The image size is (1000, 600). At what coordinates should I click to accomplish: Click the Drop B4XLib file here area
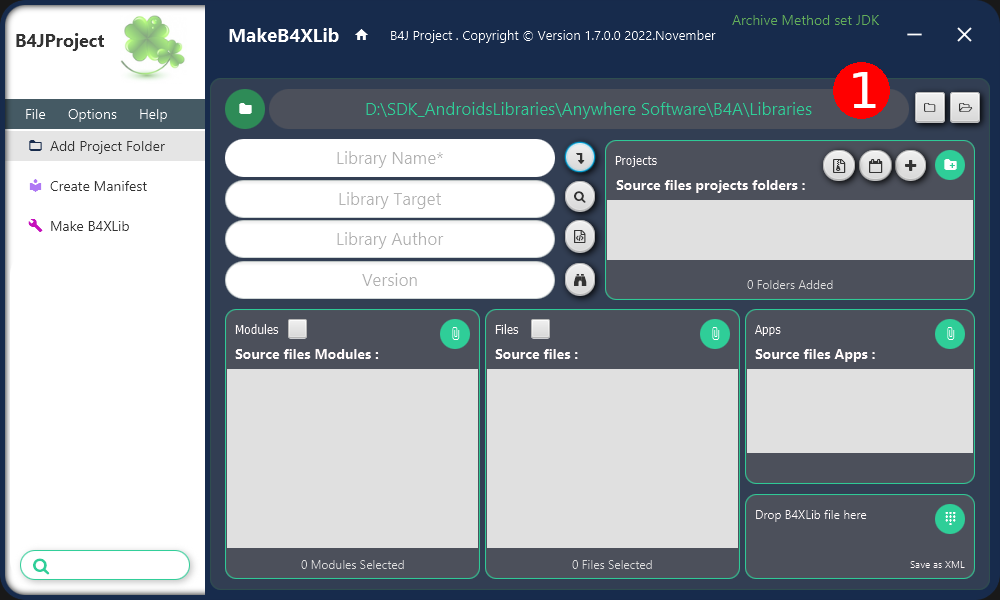coord(860,536)
